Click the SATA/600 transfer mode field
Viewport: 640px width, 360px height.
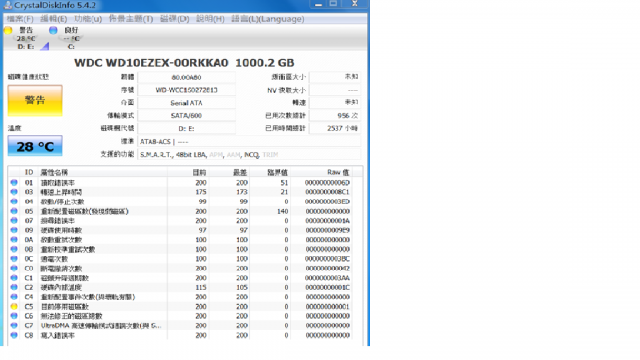tap(187, 116)
